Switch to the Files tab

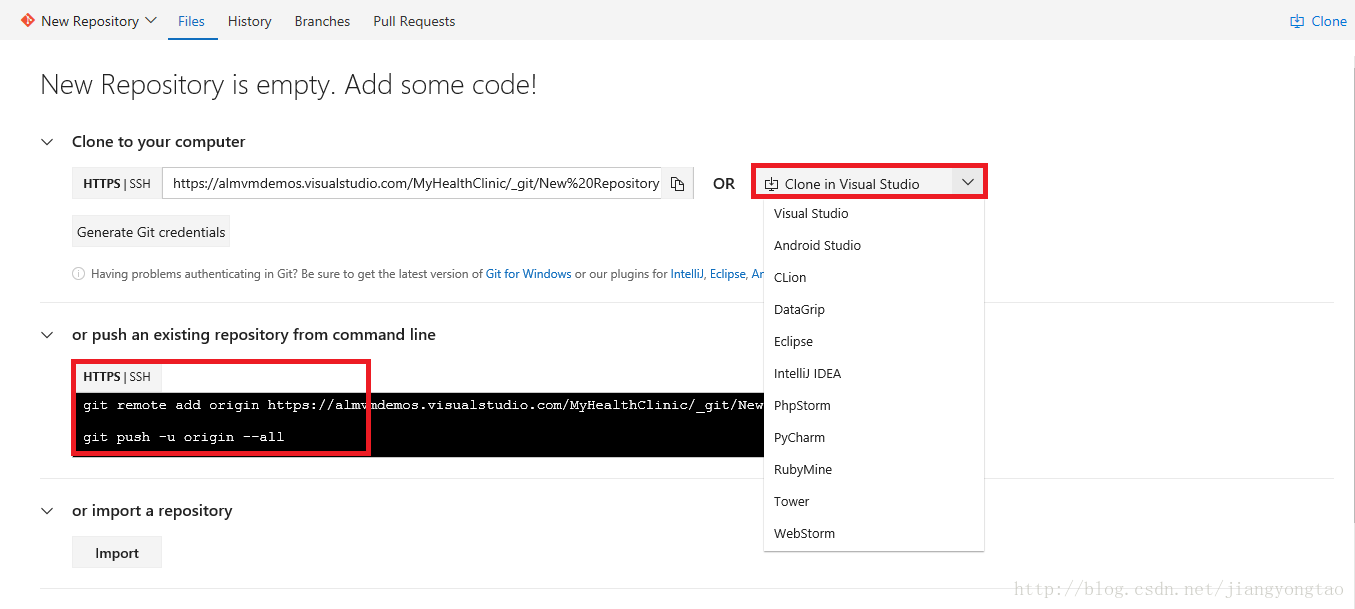click(192, 21)
